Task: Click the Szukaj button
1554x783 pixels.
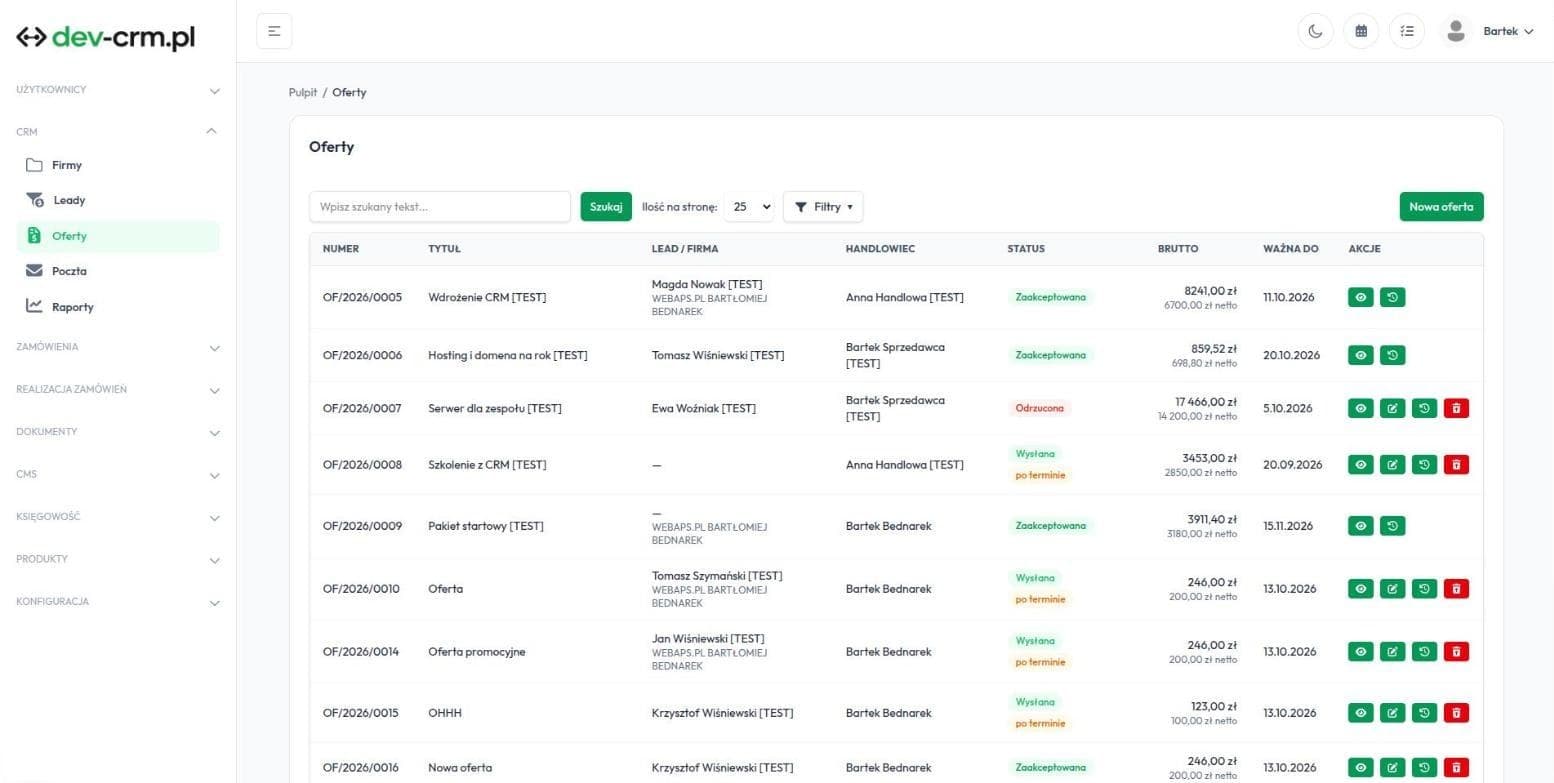Action: tap(606, 207)
